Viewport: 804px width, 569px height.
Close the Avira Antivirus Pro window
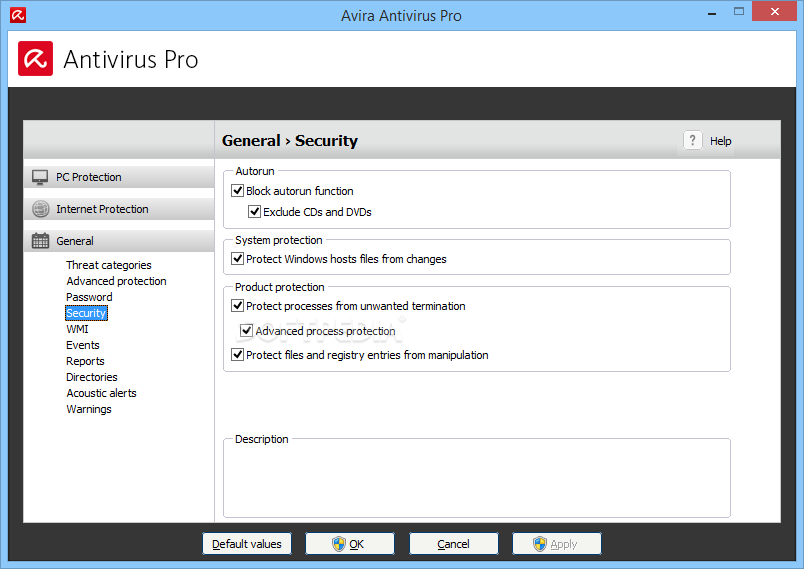tap(774, 11)
